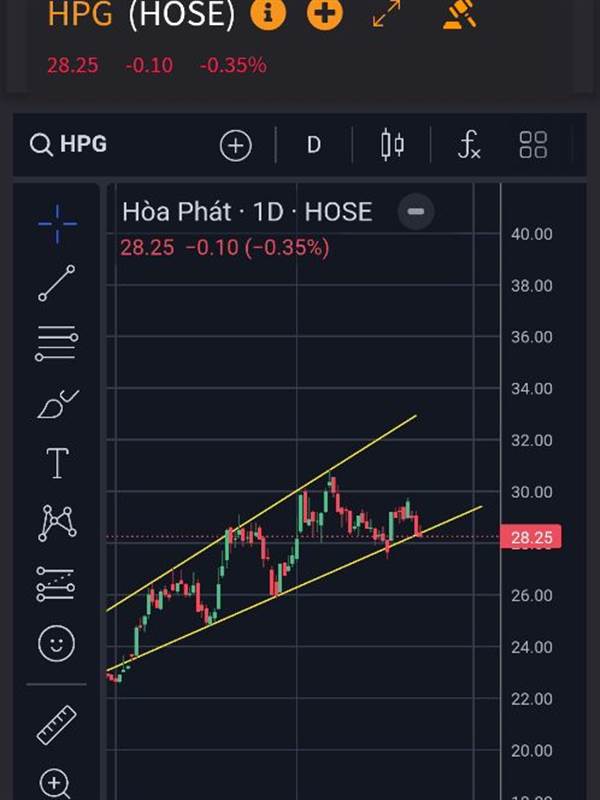The image size is (600, 800).
Task: Click the orange info icon beside HPG
Action: (268, 13)
